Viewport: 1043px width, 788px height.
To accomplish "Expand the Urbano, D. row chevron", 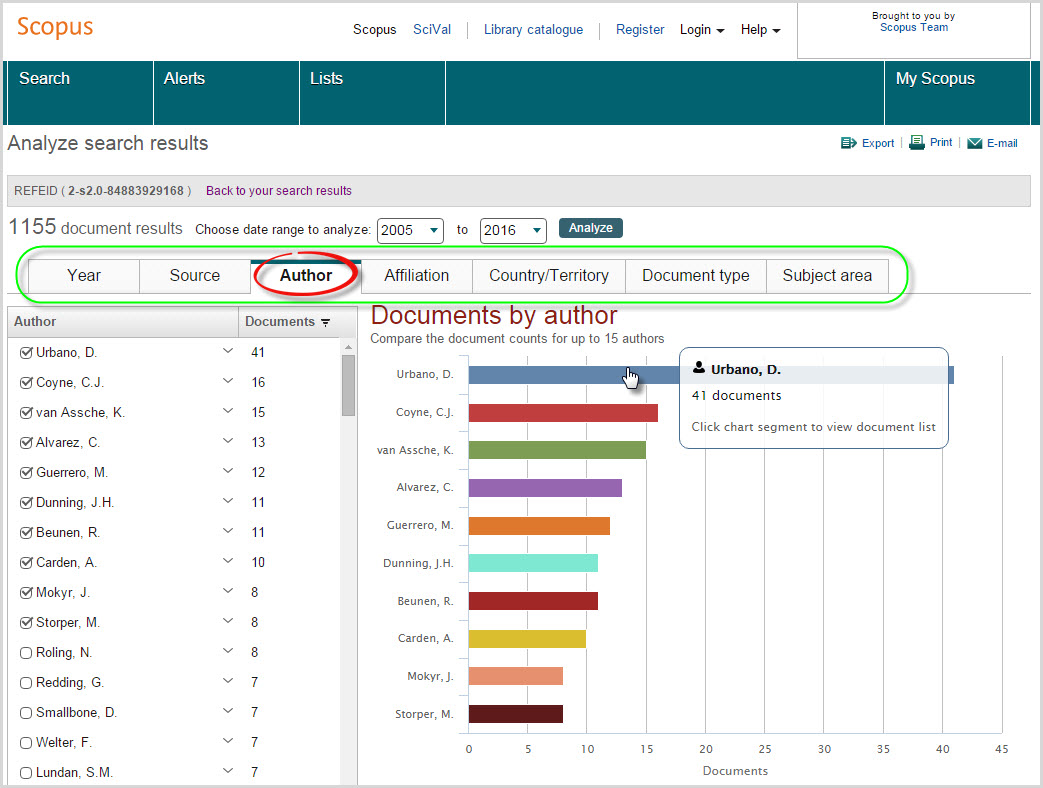I will (227, 350).
